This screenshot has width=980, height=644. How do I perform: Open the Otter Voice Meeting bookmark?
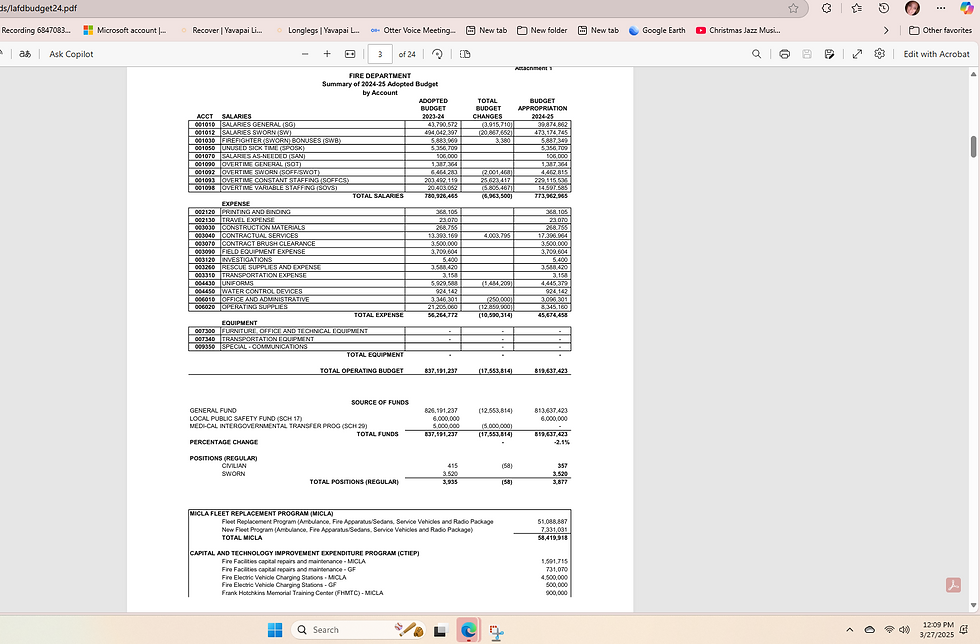click(x=413, y=30)
